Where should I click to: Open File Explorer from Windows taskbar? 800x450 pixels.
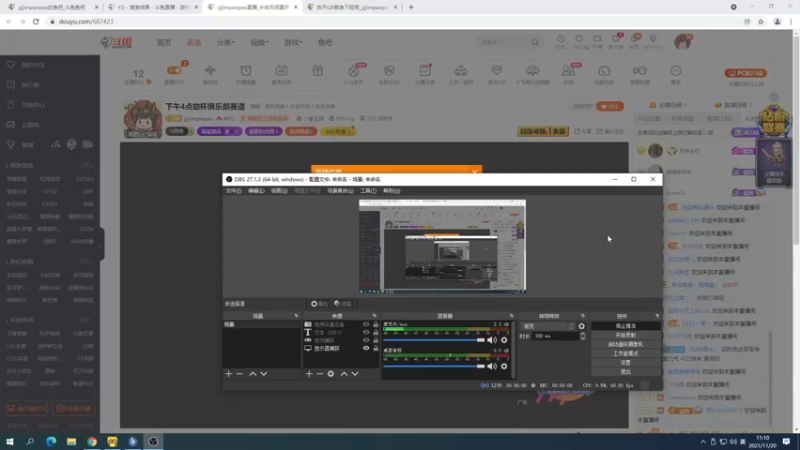click(71, 441)
